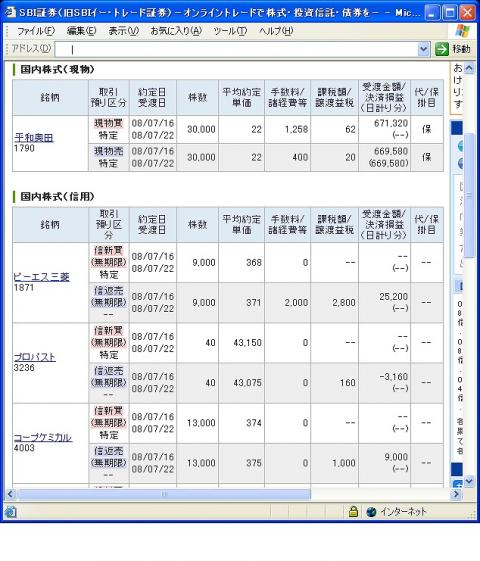The width and height of the screenshot is (480, 561).
Task: Click vertical scrollbar down arrow
Action: 469,482
